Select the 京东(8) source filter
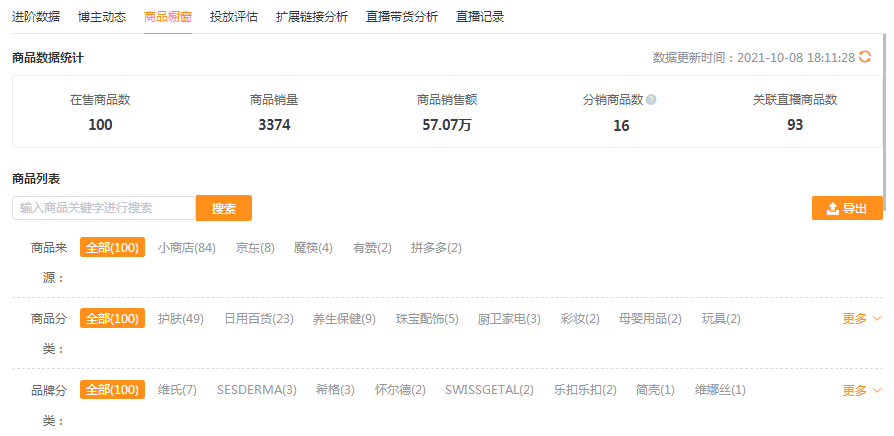 [x=255, y=247]
